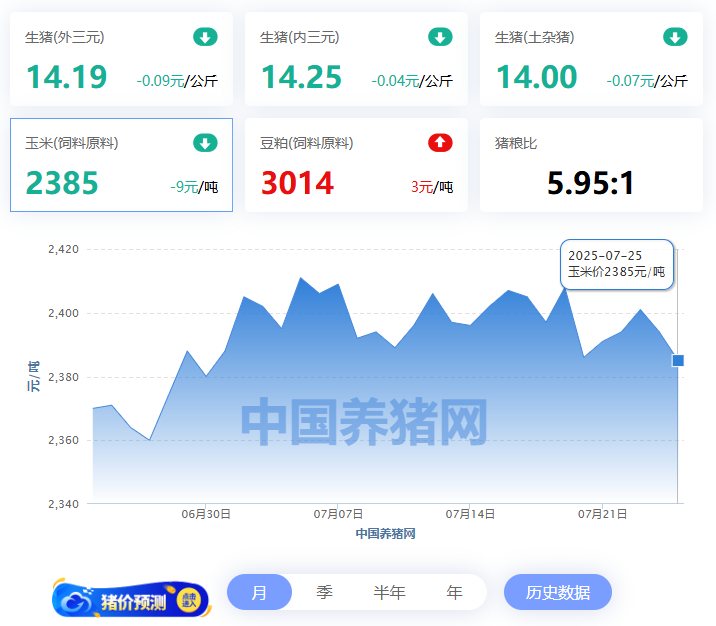
Task: Click the down-arrow icon on 生猪(内三元) card
Action: click(x=440, y=37)
